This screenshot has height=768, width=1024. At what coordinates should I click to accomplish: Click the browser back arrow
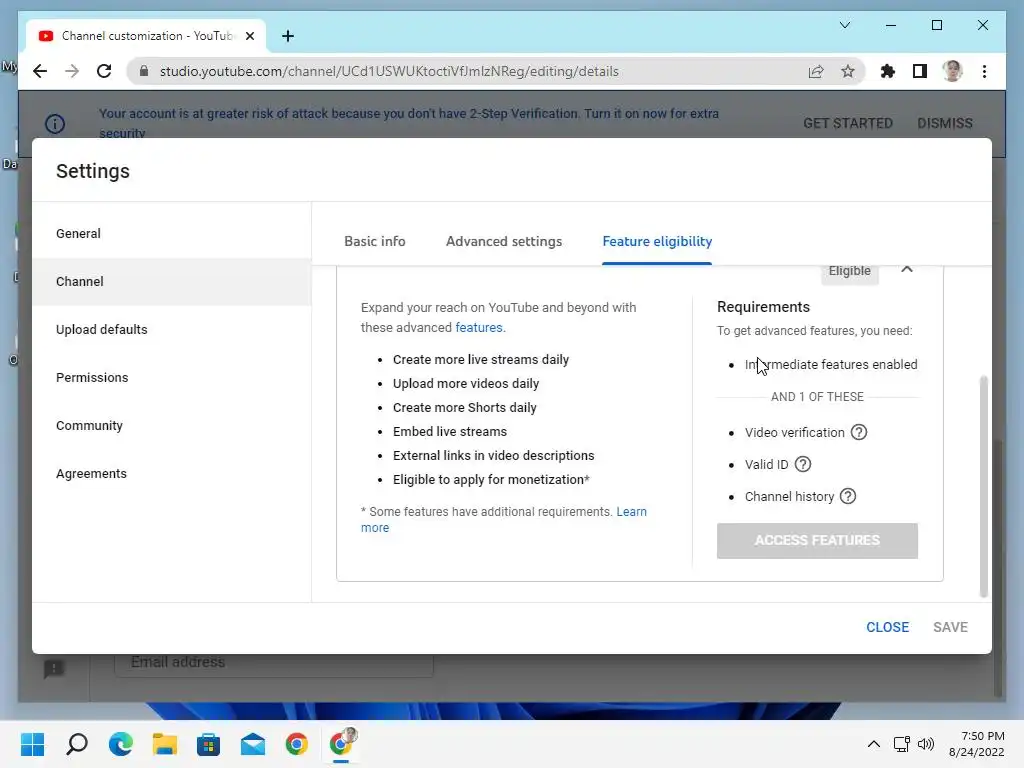pyautogui.click(x=40, y=71)
